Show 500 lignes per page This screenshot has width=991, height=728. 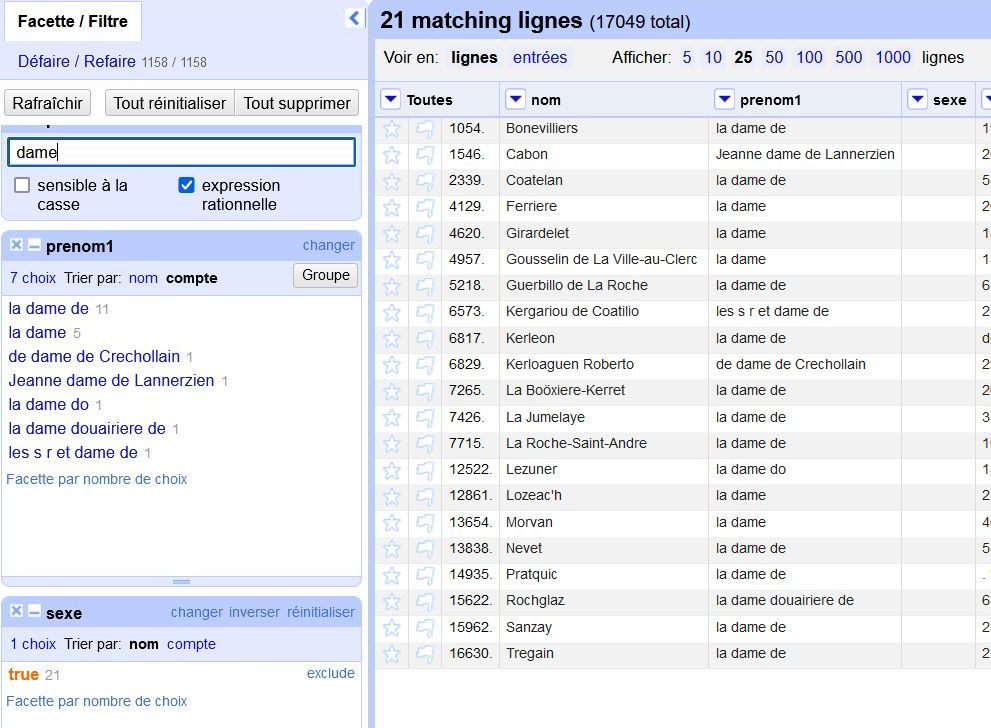[849, 58]
